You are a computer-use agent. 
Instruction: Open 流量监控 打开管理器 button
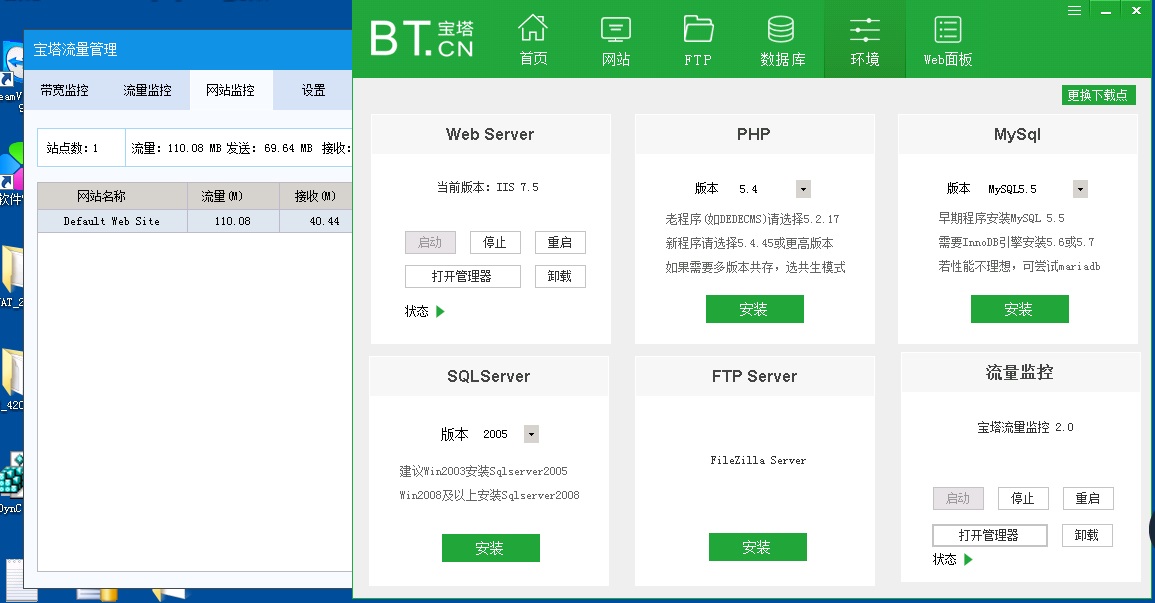990,535
